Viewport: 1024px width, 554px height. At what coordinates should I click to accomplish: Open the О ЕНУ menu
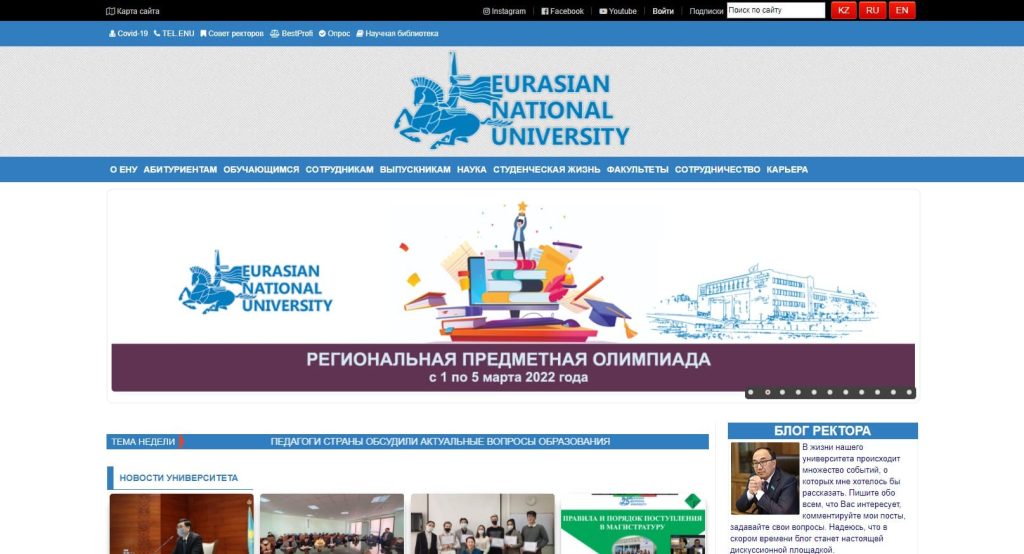point(123,169)
